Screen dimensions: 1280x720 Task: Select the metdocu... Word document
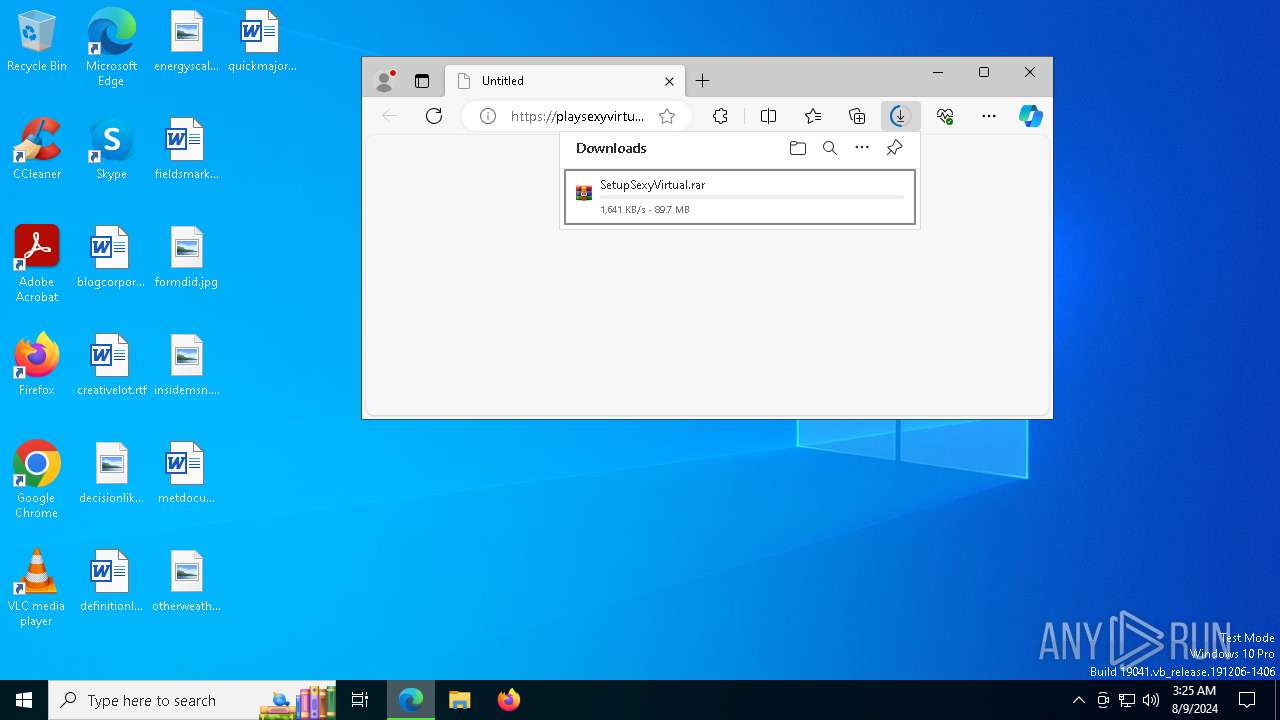[x=186, y=473]
